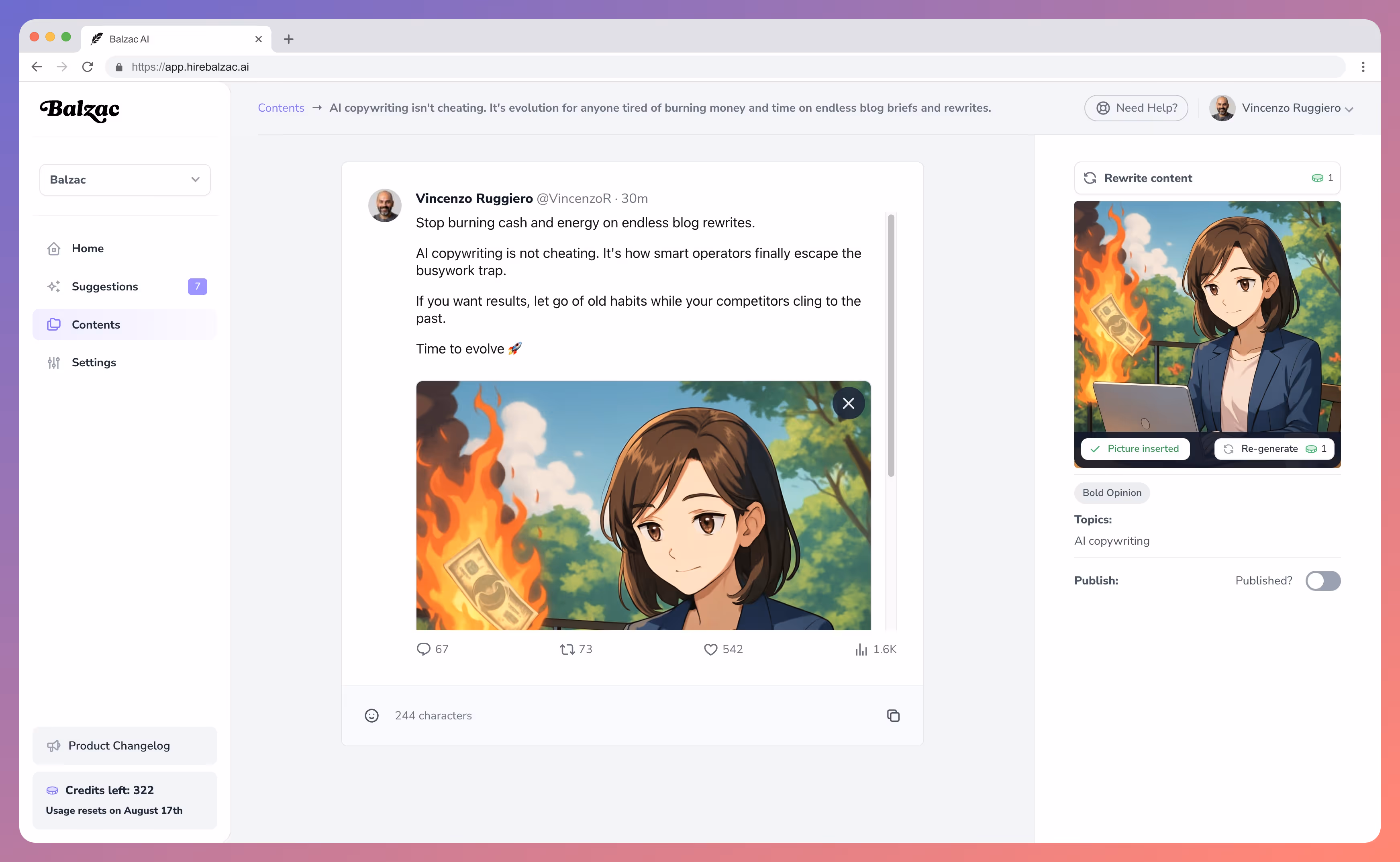Go to Home in sidebar

(x=125, y=248)
